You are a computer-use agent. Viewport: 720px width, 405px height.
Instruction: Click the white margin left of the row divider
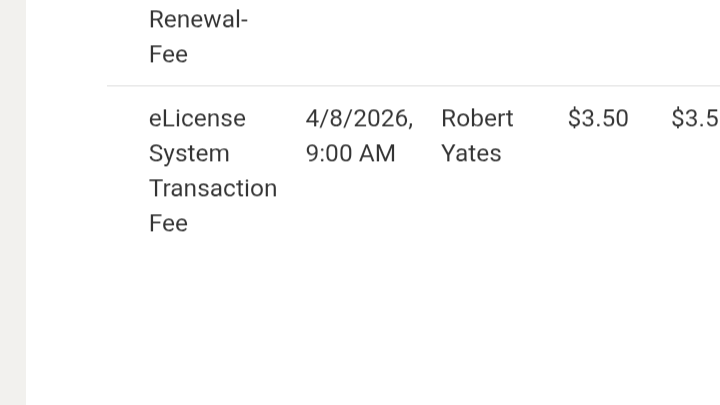click(x=65, y=86)
